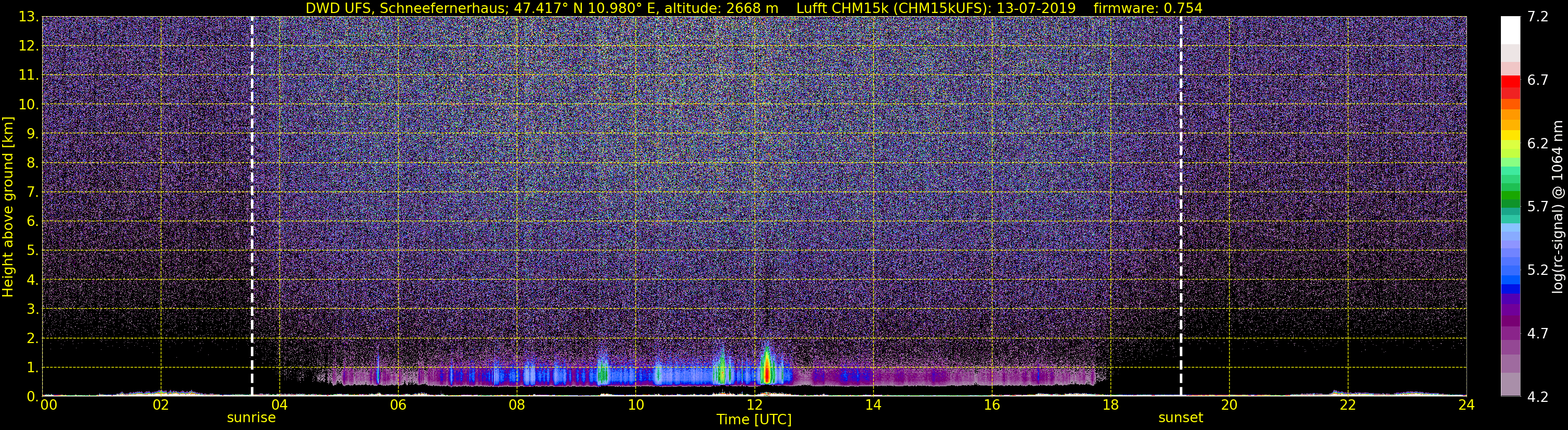Click the colorbar tick value 6.7

1538,80
